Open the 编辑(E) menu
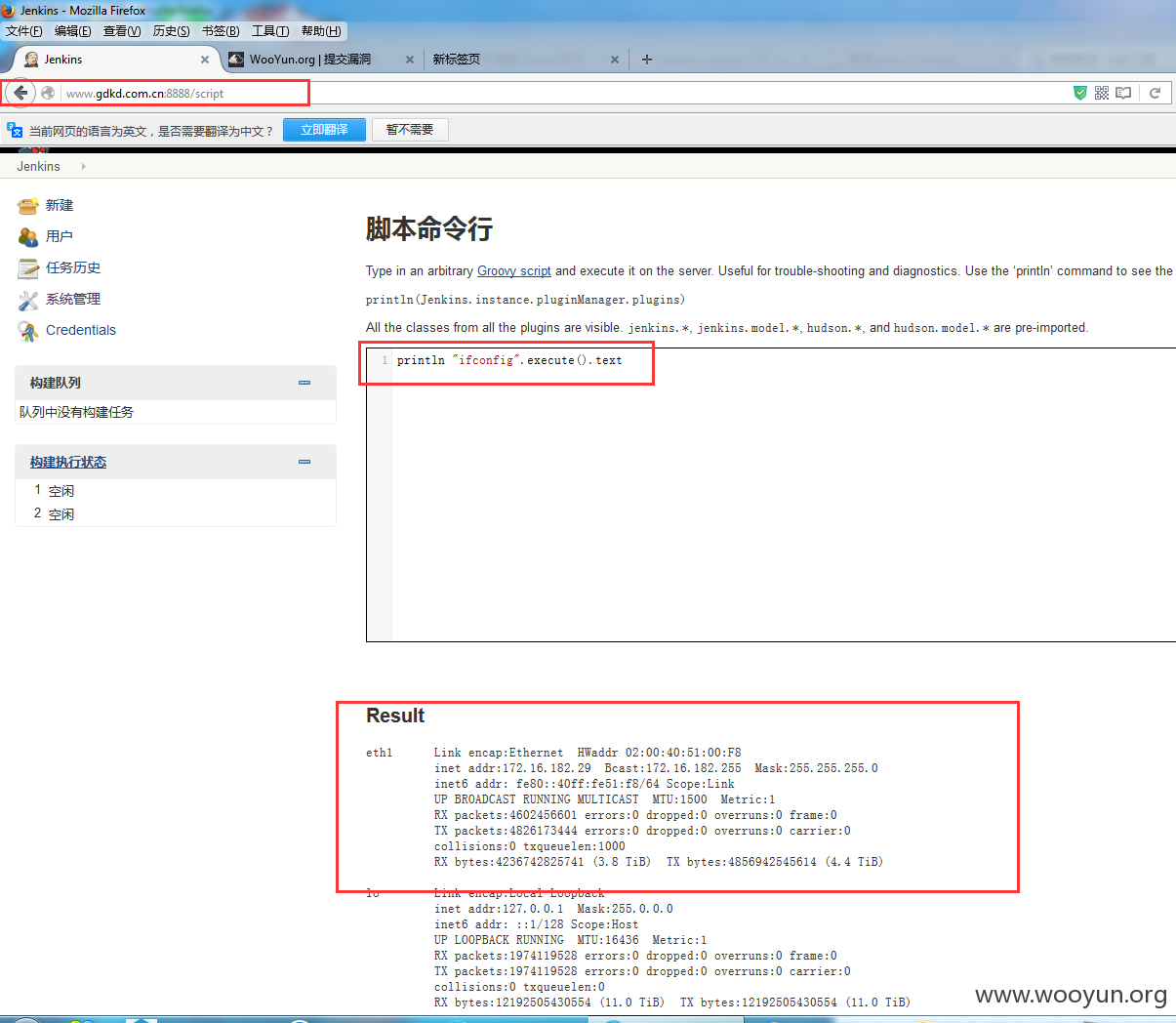Image resolution: width=1176 pixels, height=1023 pixels. 72,31
